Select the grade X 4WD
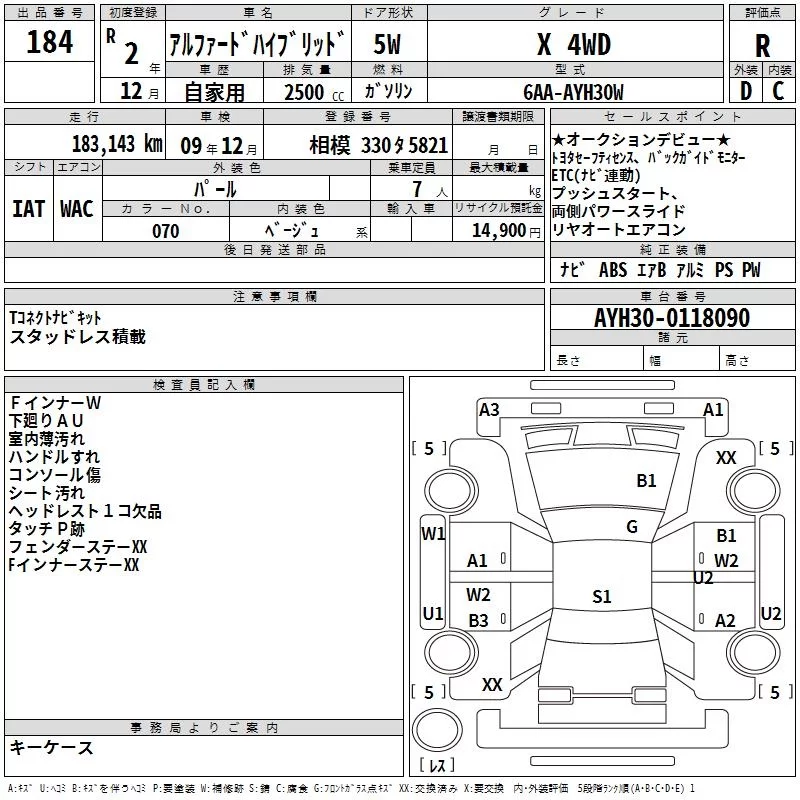Viewport: 800px width, 800px height. (x=574, y=44)
